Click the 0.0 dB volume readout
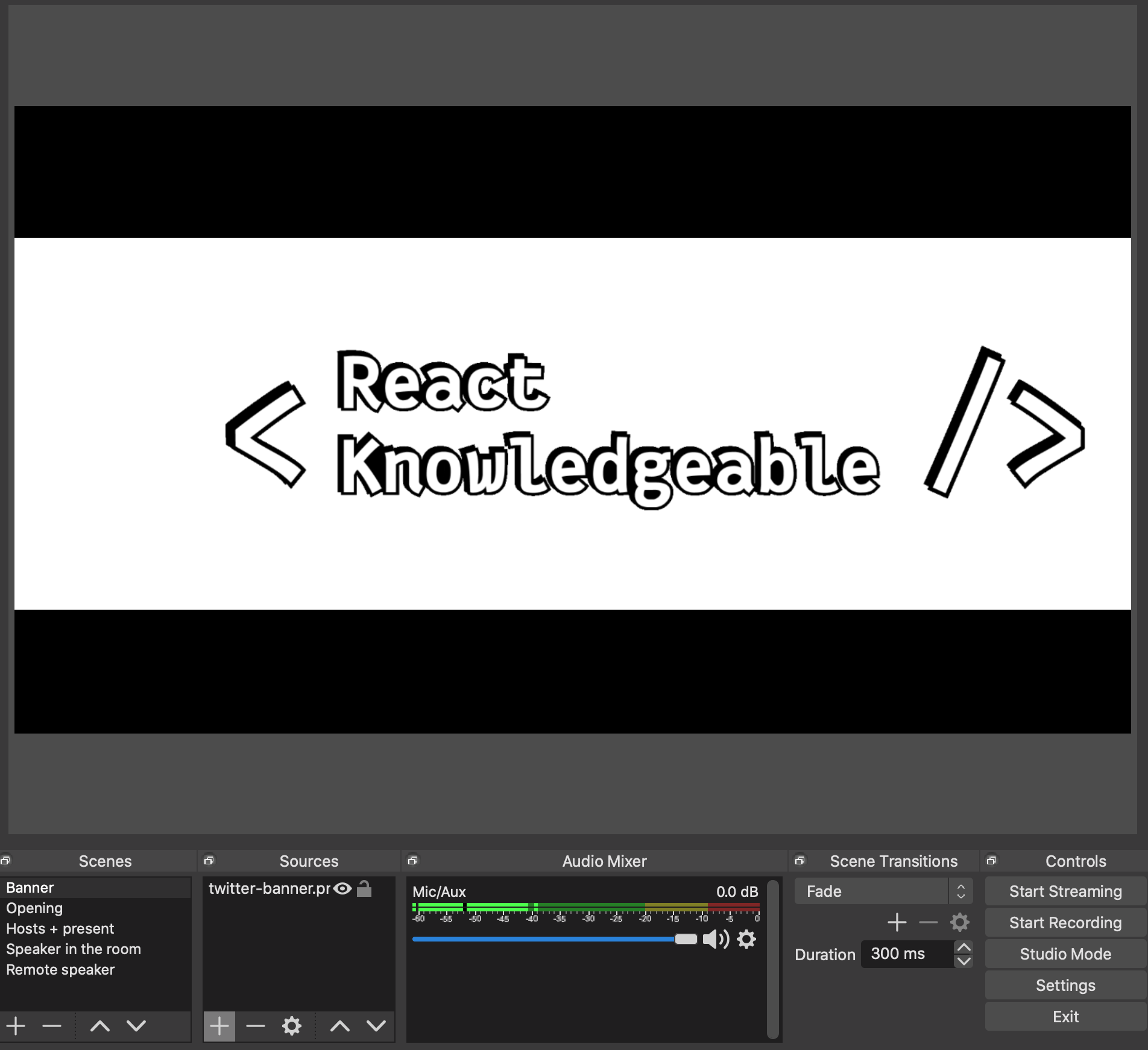The image size is (1148, 1050). click(x=737, y=891)
